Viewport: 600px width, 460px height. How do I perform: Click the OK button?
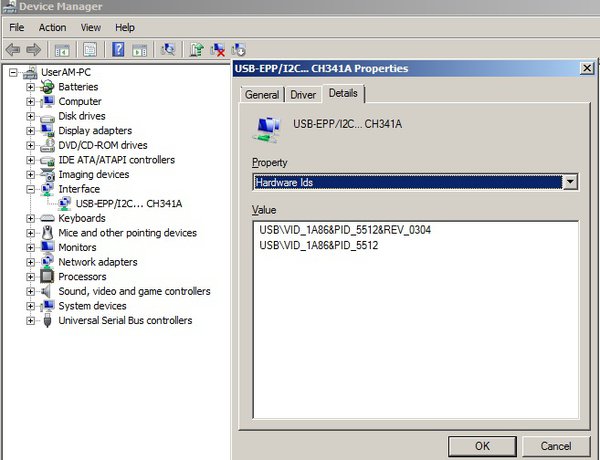[482, 446]
